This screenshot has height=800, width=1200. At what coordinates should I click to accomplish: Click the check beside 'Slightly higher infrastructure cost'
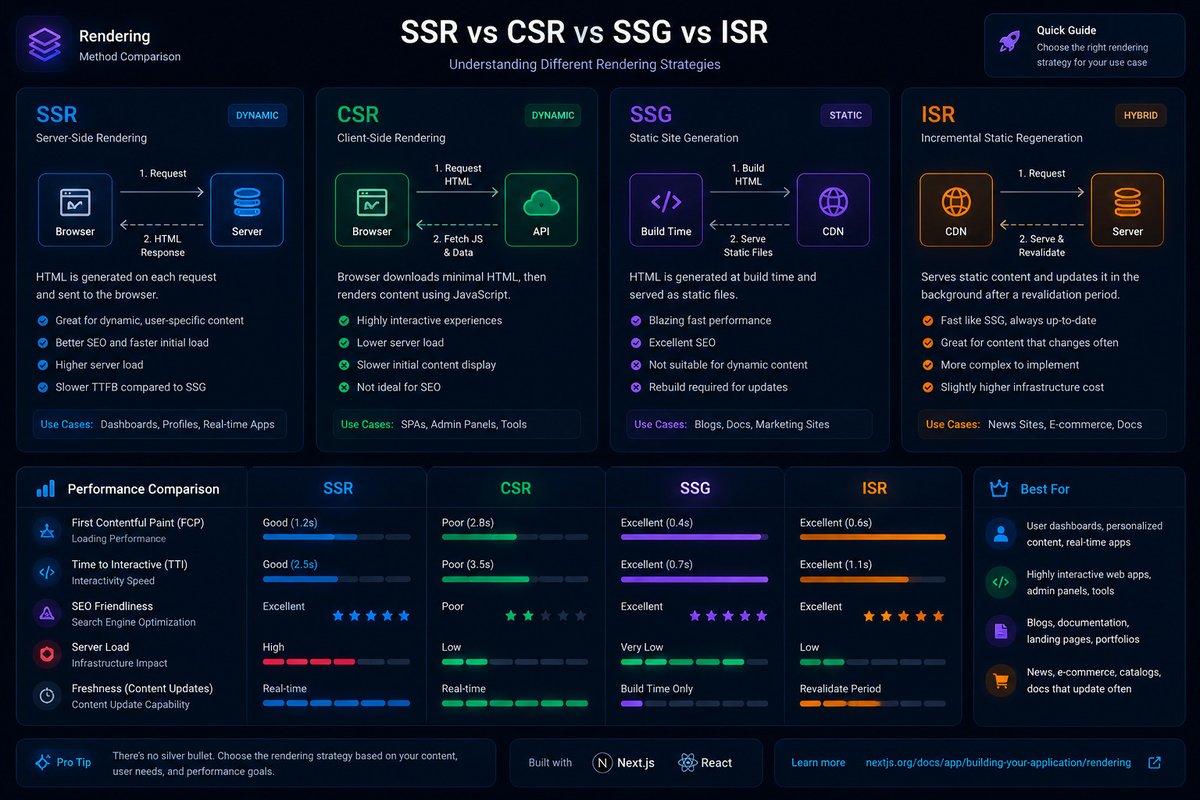(927, 387)
